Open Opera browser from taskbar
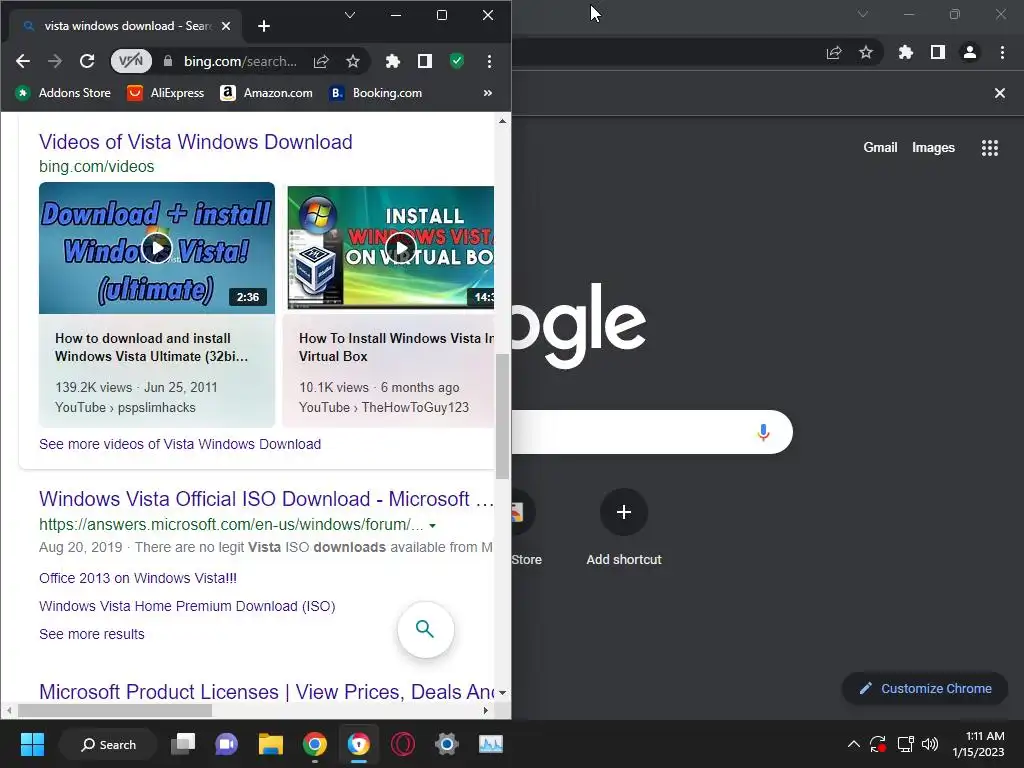 tap(403, 744)
